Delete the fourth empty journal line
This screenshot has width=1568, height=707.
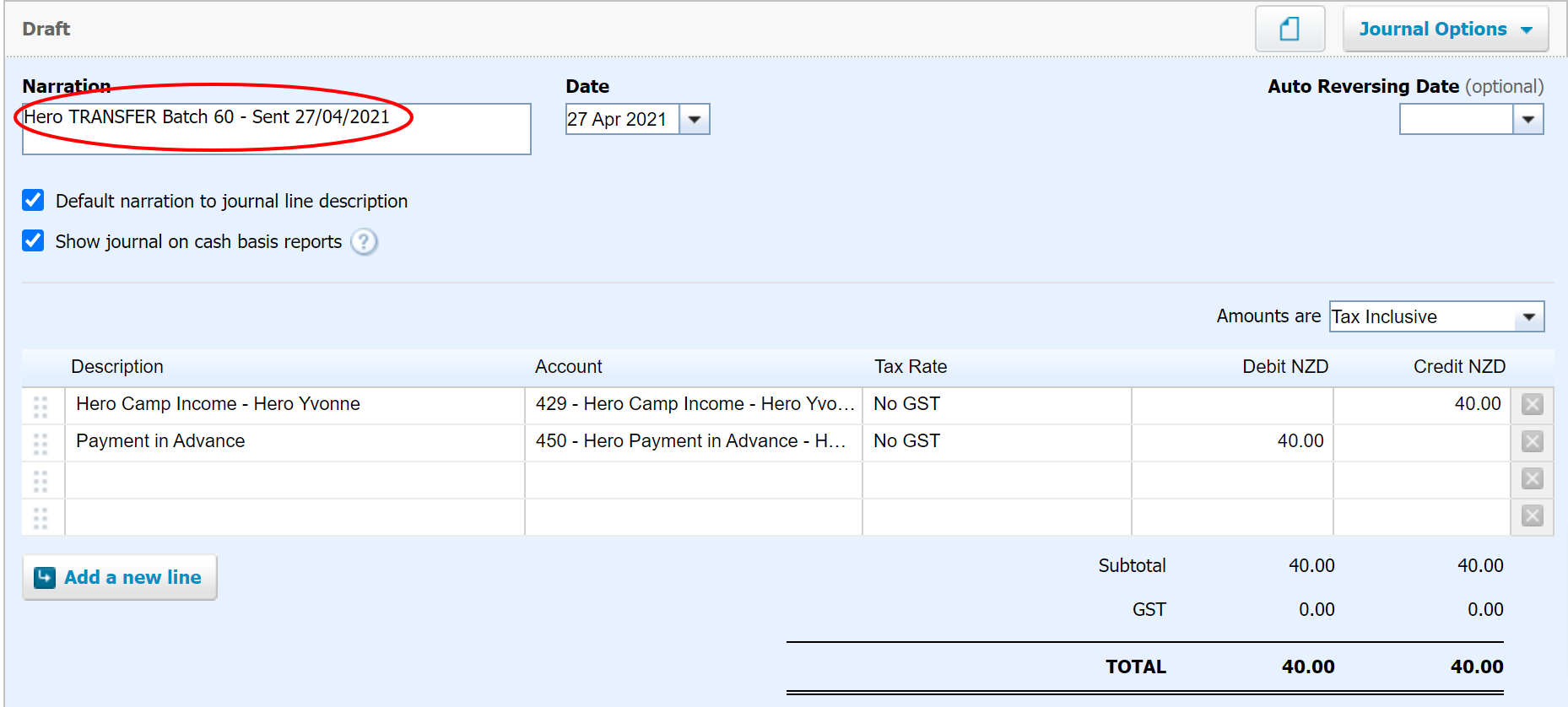(1532, 515)
